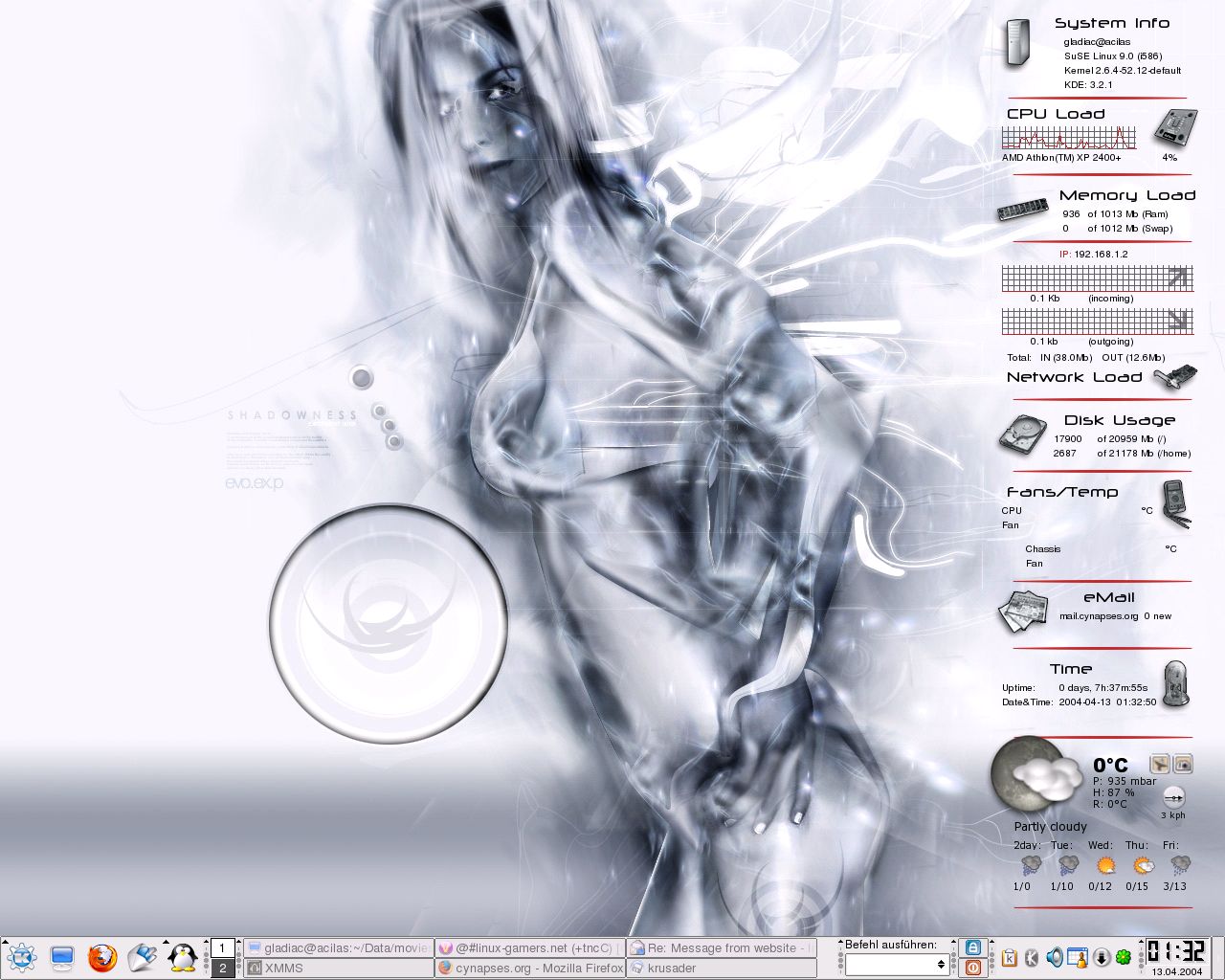The image size is (1225, 980).
Task: Click the 2day forecast rain icon
Action: click(x=1031, y=866)
